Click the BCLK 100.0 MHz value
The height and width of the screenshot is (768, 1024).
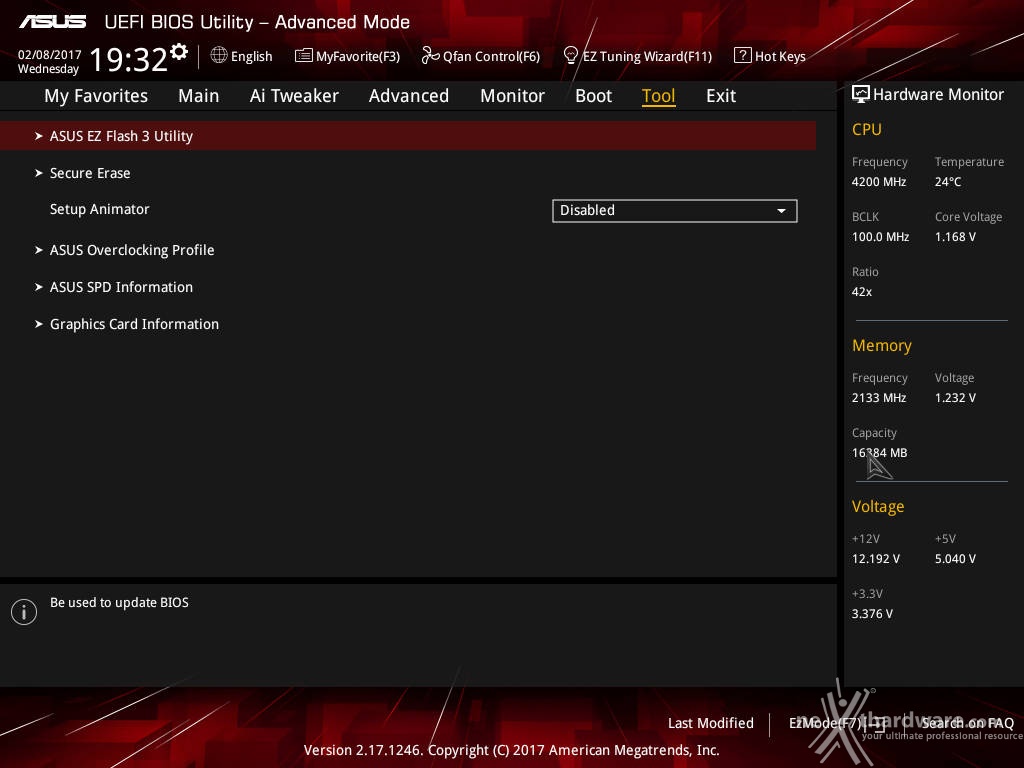[x=880, y=236]
